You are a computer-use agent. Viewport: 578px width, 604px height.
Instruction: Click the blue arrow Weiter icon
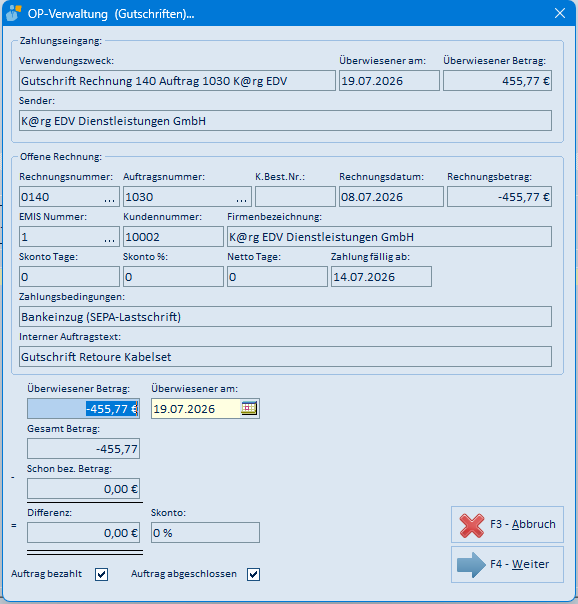click(471, 565)
